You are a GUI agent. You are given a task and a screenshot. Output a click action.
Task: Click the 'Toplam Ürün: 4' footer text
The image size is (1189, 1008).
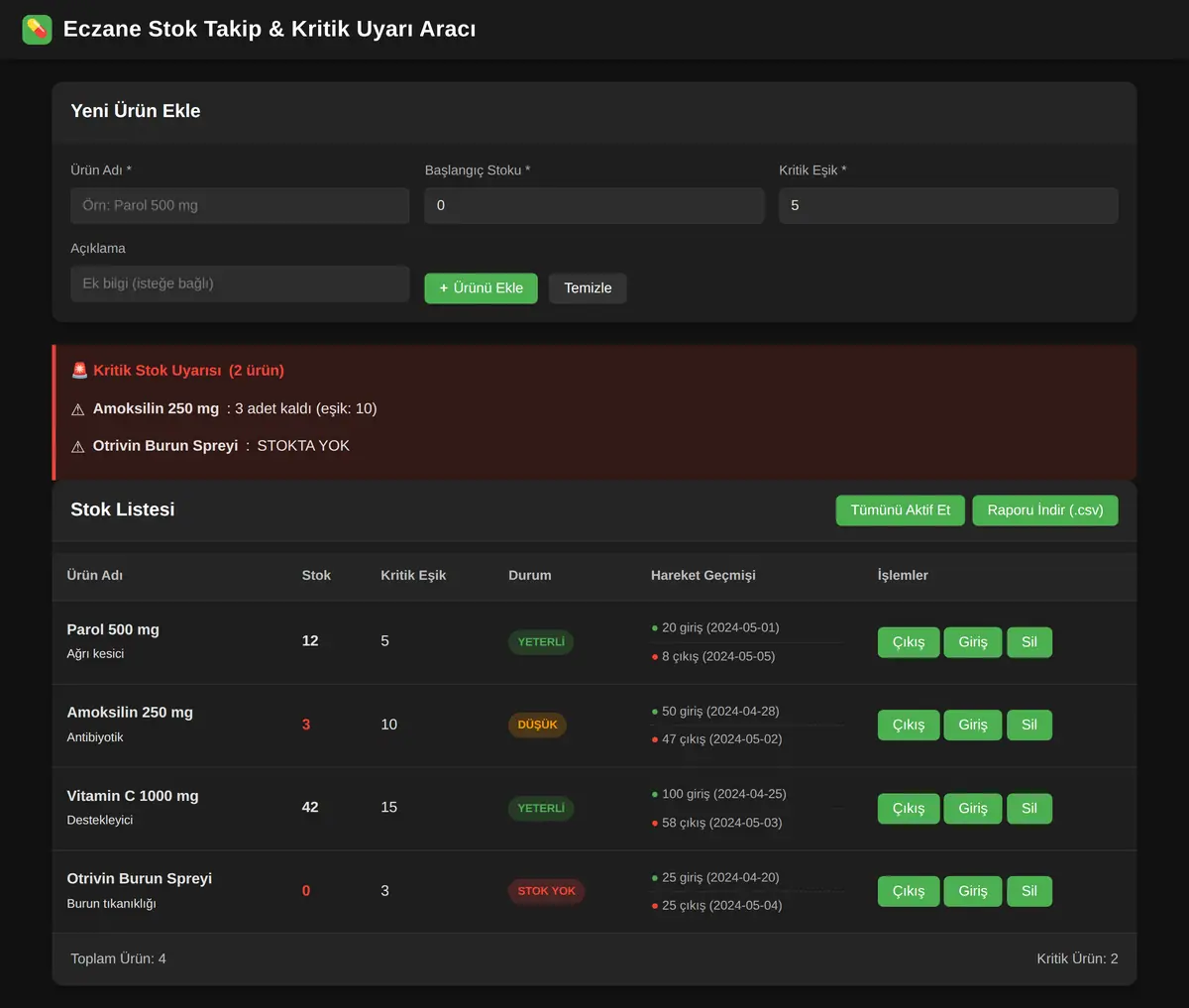click(118, 958)
